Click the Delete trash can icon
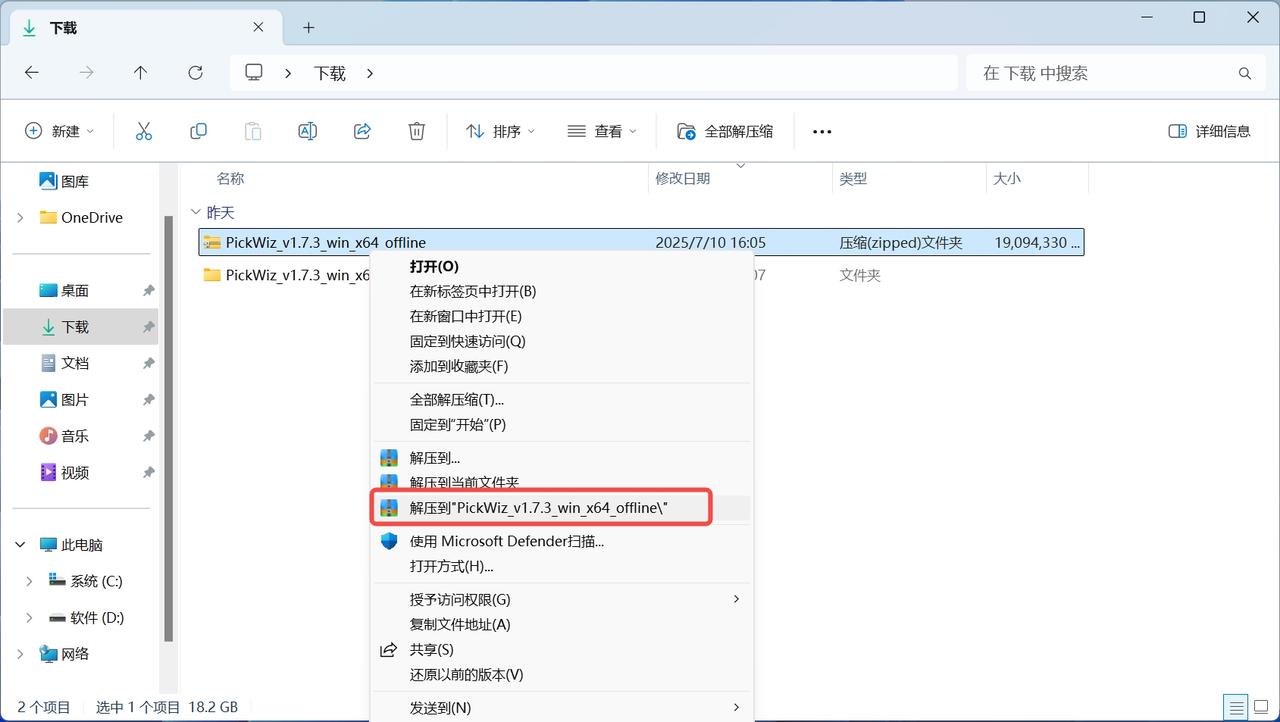 [417, 131]
